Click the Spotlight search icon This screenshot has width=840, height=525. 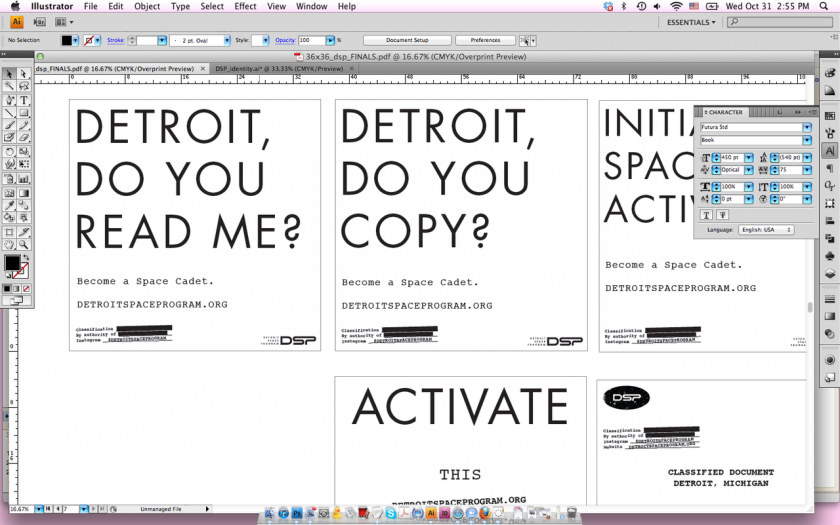(823, 6)
